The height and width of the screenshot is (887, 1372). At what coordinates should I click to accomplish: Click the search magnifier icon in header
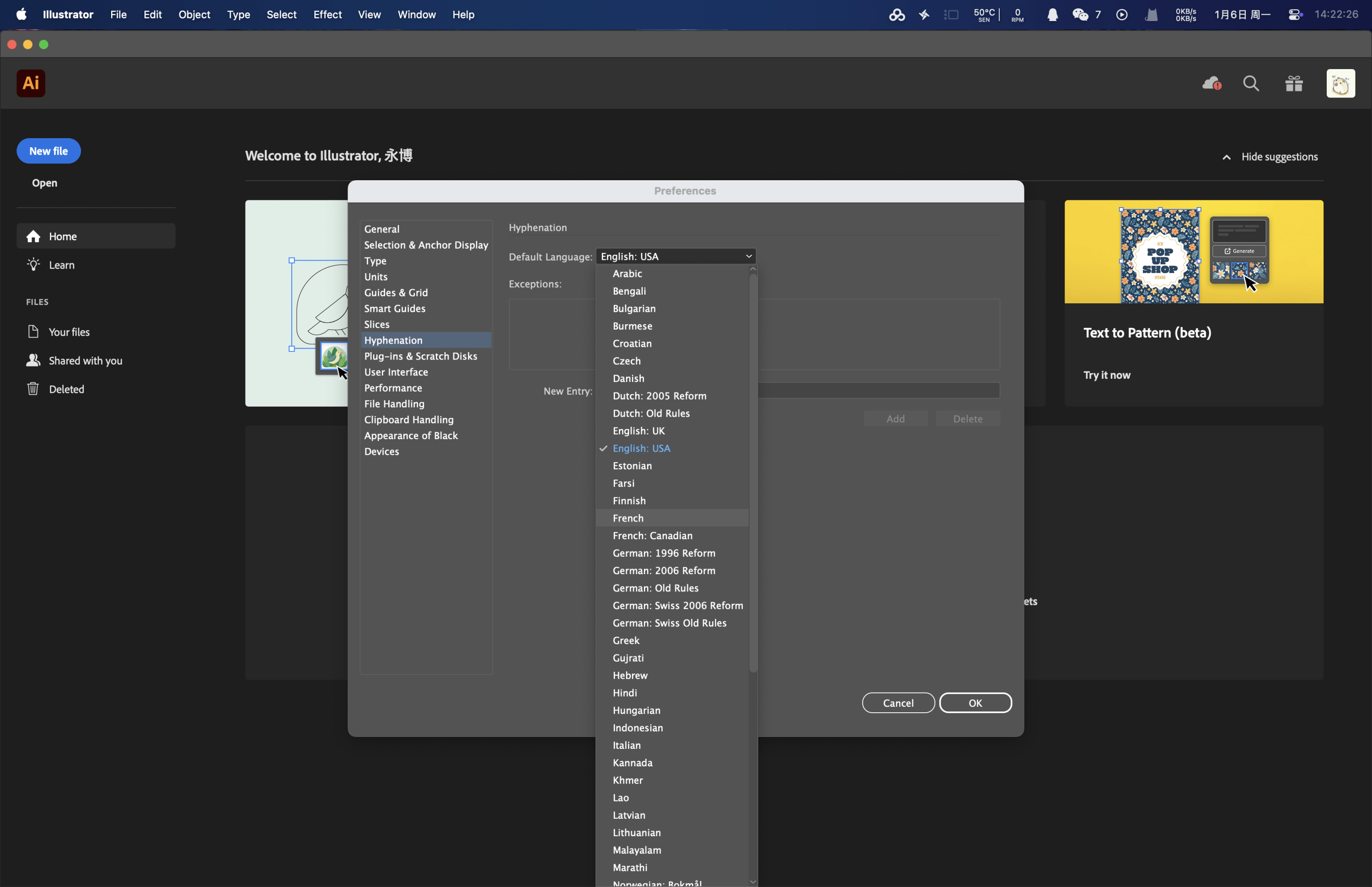pos(1250,84)
